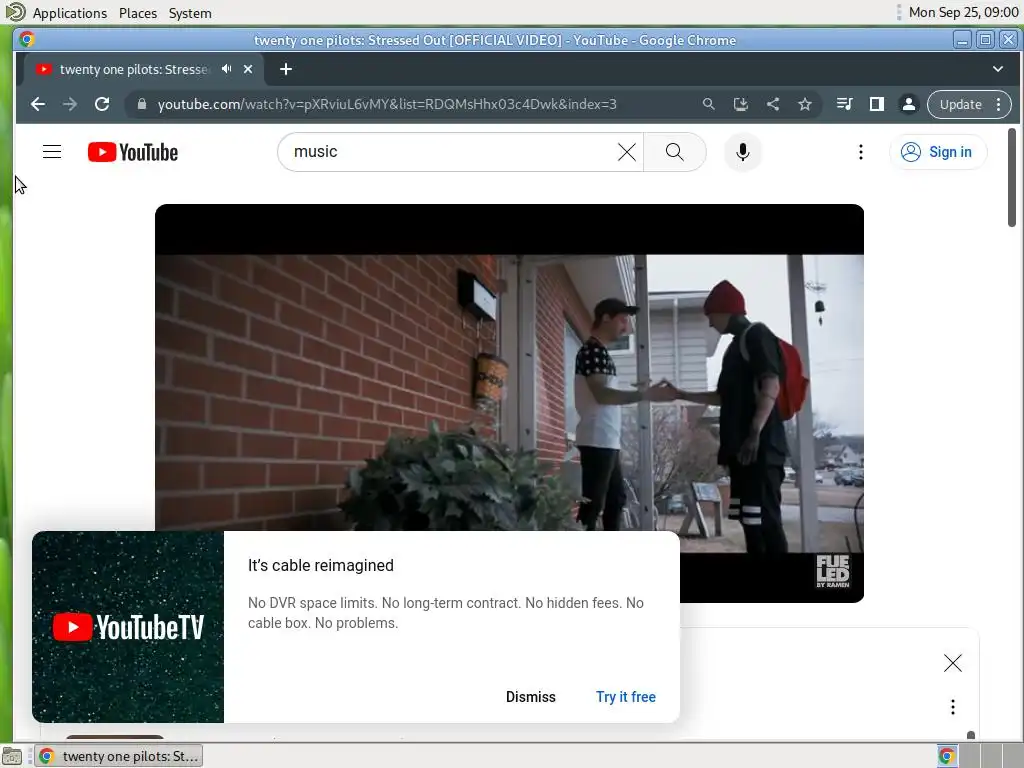This screenshot has height=768, width=1024.
Task: Open the panel's three-dot options below video
Action: point(953,707)
